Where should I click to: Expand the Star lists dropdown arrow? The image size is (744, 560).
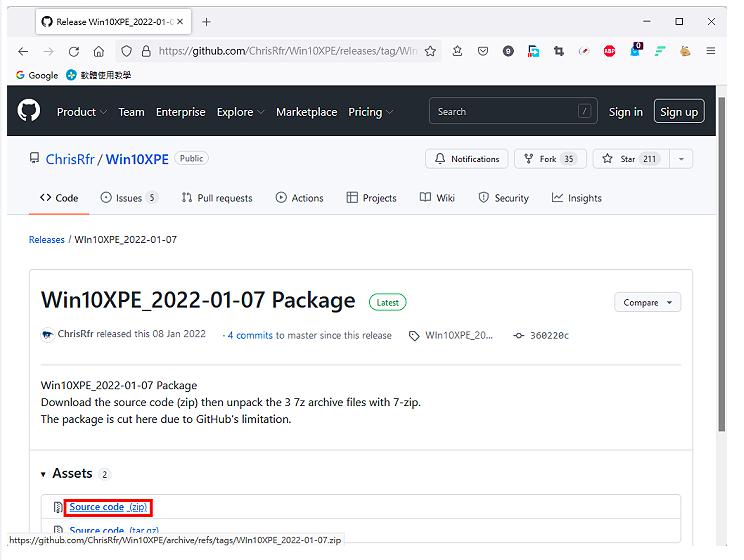(x=680, y=159)
